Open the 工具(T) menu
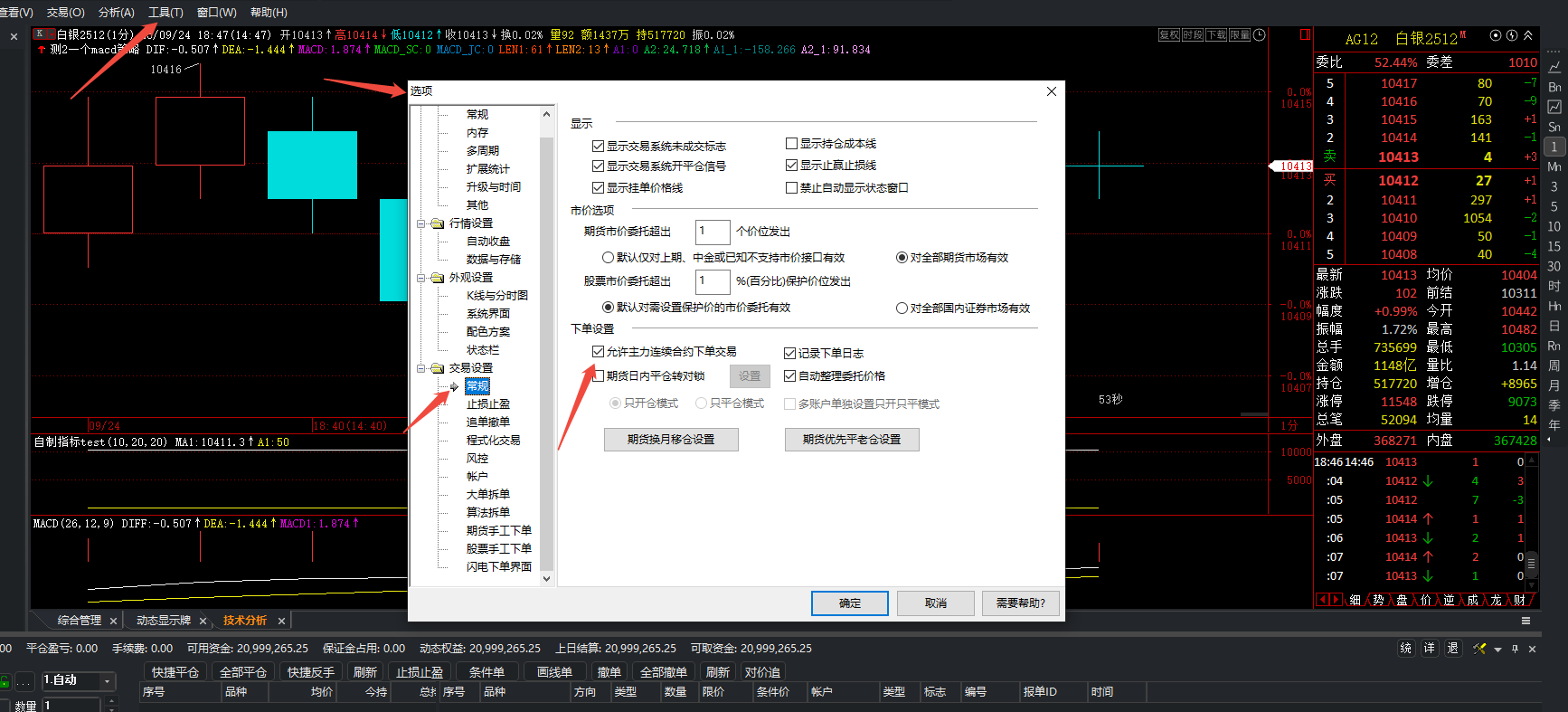 point(165,12)
